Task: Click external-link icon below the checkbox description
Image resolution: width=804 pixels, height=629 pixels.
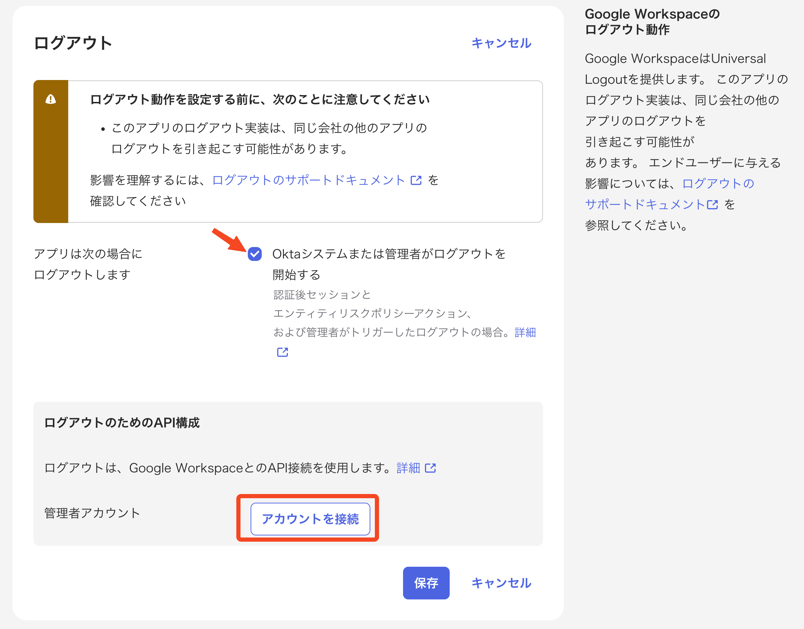Action: [x=282, y=352]
